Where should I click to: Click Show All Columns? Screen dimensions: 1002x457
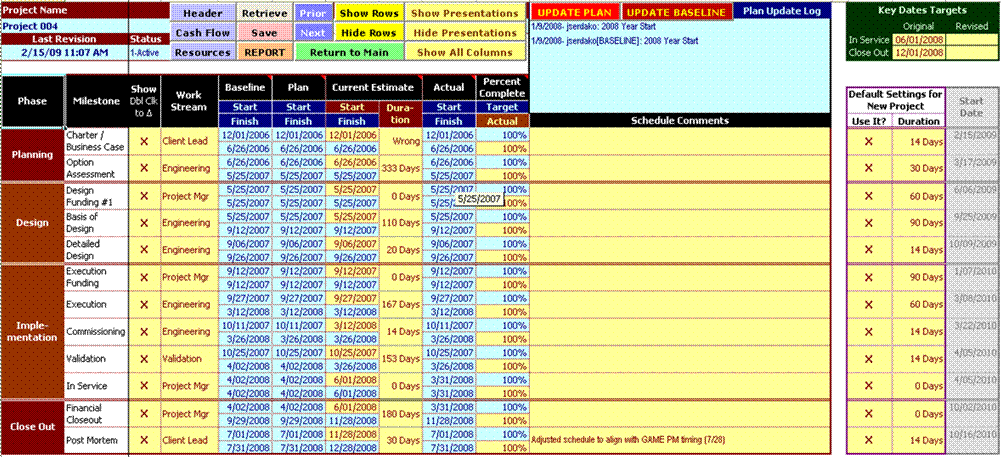point(465,52)
